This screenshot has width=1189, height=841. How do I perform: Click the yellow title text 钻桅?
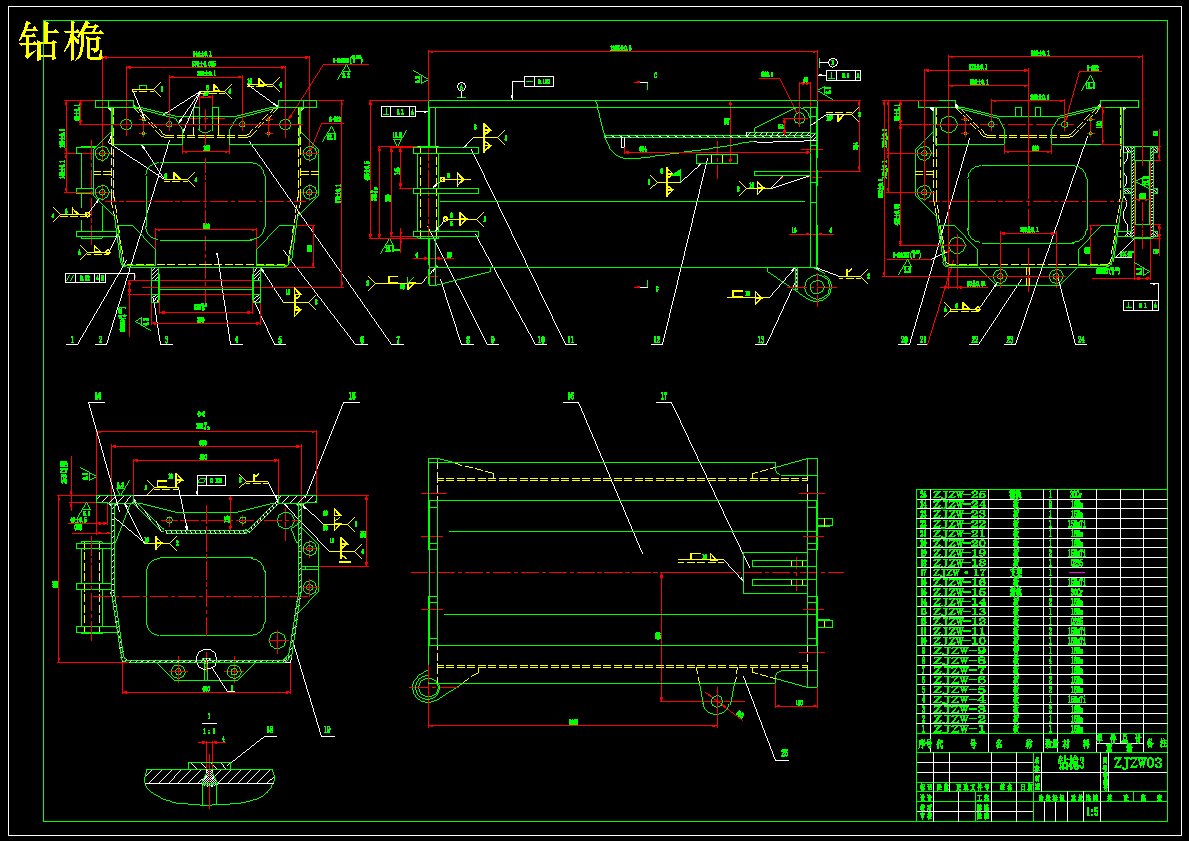coord(61,41)
